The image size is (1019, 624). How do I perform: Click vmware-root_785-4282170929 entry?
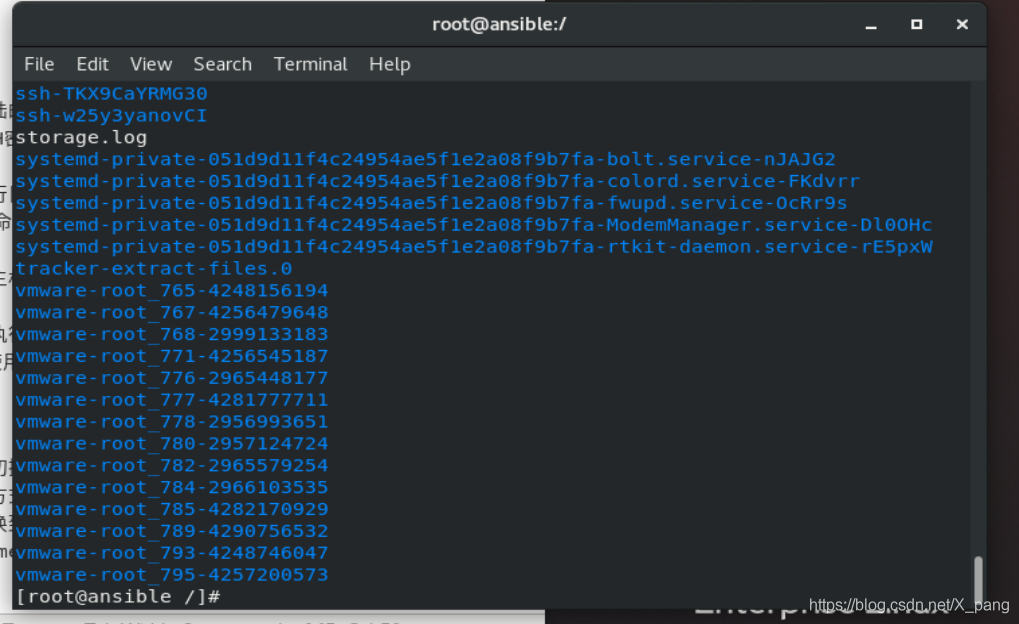(x=172, y=510)
